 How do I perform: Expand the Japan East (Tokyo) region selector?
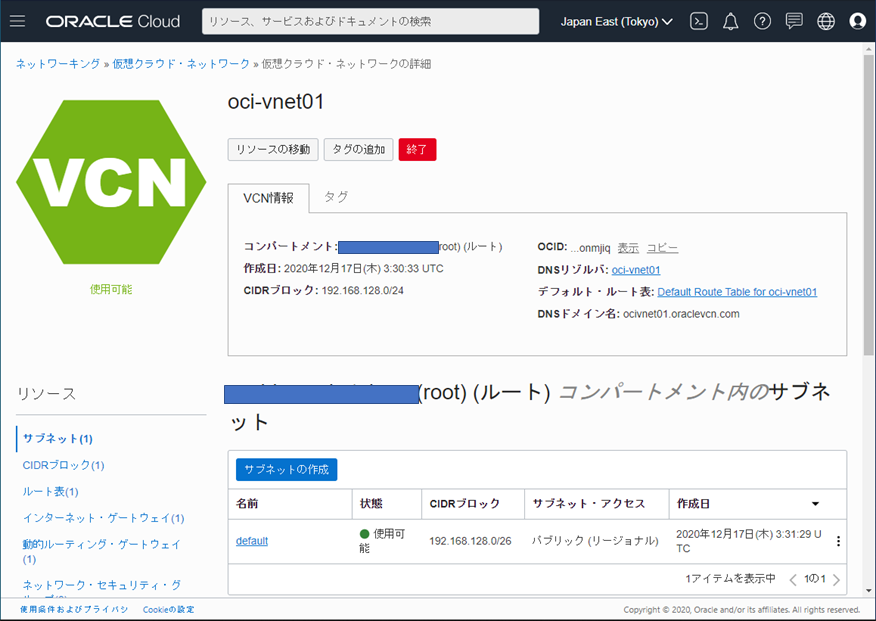[616, 22]
